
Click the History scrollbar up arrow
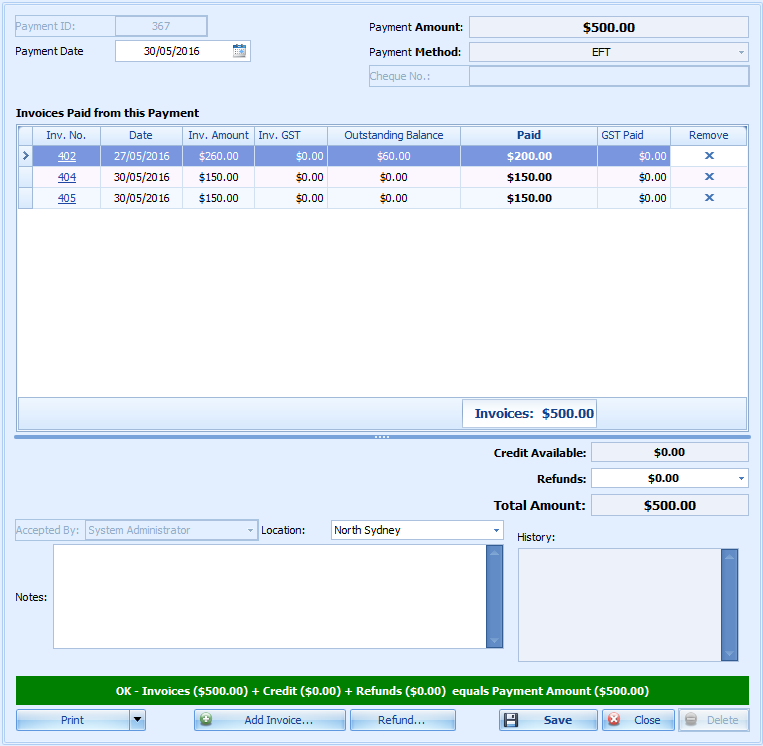coord(729,557)
